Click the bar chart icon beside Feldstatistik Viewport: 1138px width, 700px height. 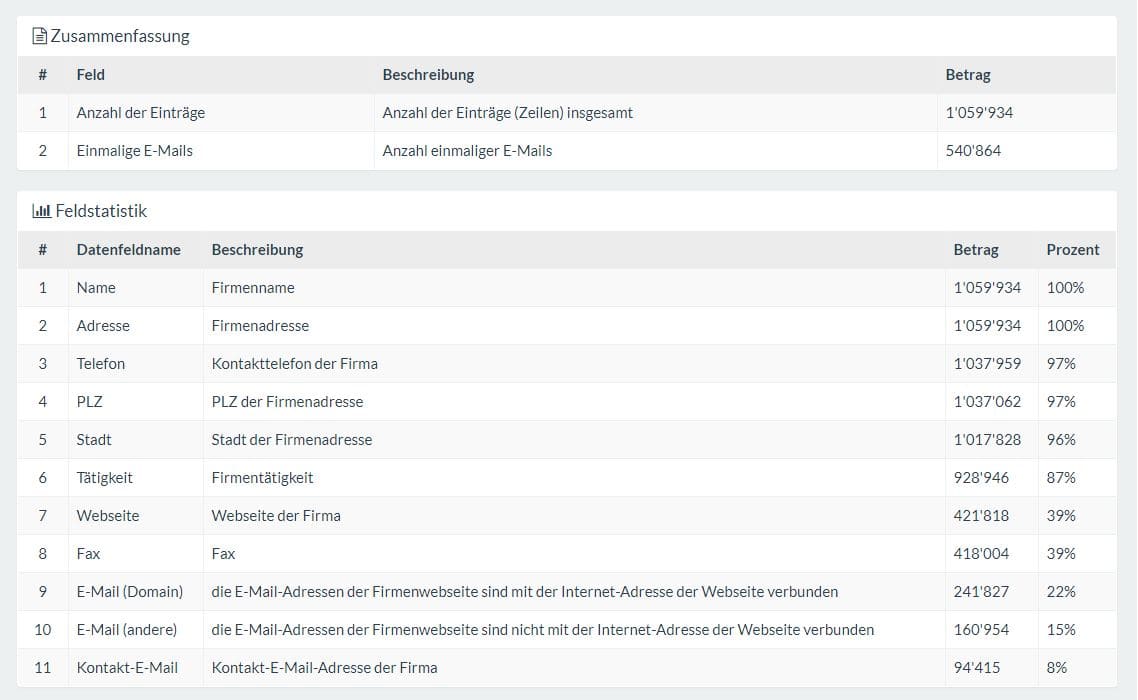[41, 212]
